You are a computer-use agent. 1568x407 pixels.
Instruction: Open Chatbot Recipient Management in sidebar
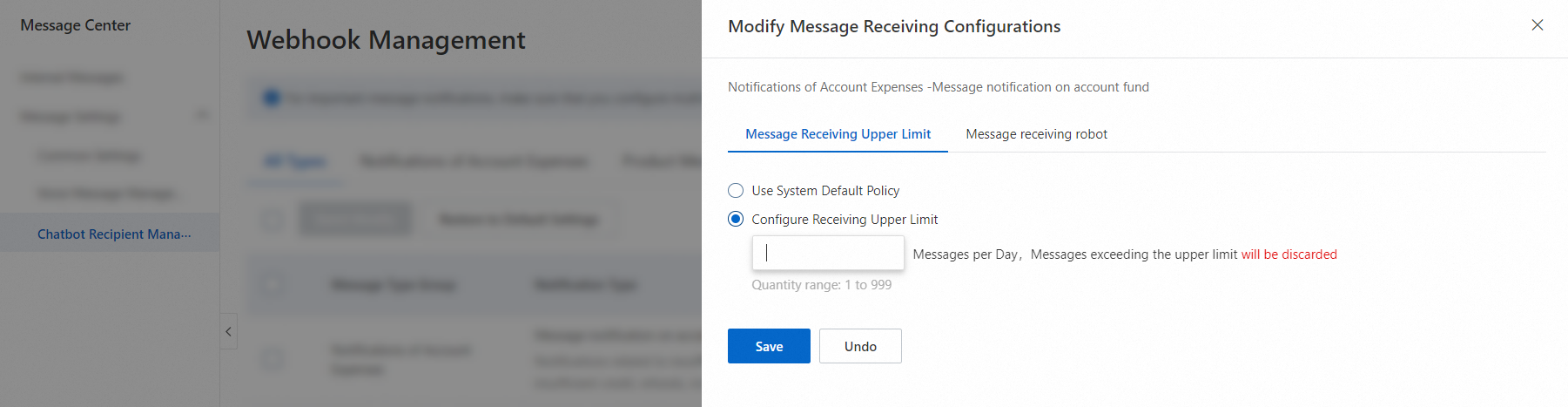coord(110,234)
